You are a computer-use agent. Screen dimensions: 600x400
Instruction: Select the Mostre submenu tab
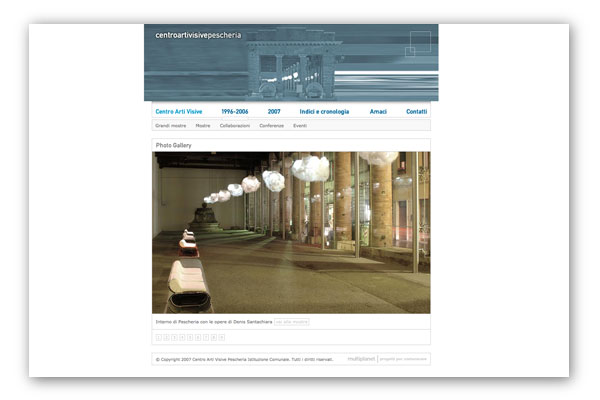[x=203, y=126]
